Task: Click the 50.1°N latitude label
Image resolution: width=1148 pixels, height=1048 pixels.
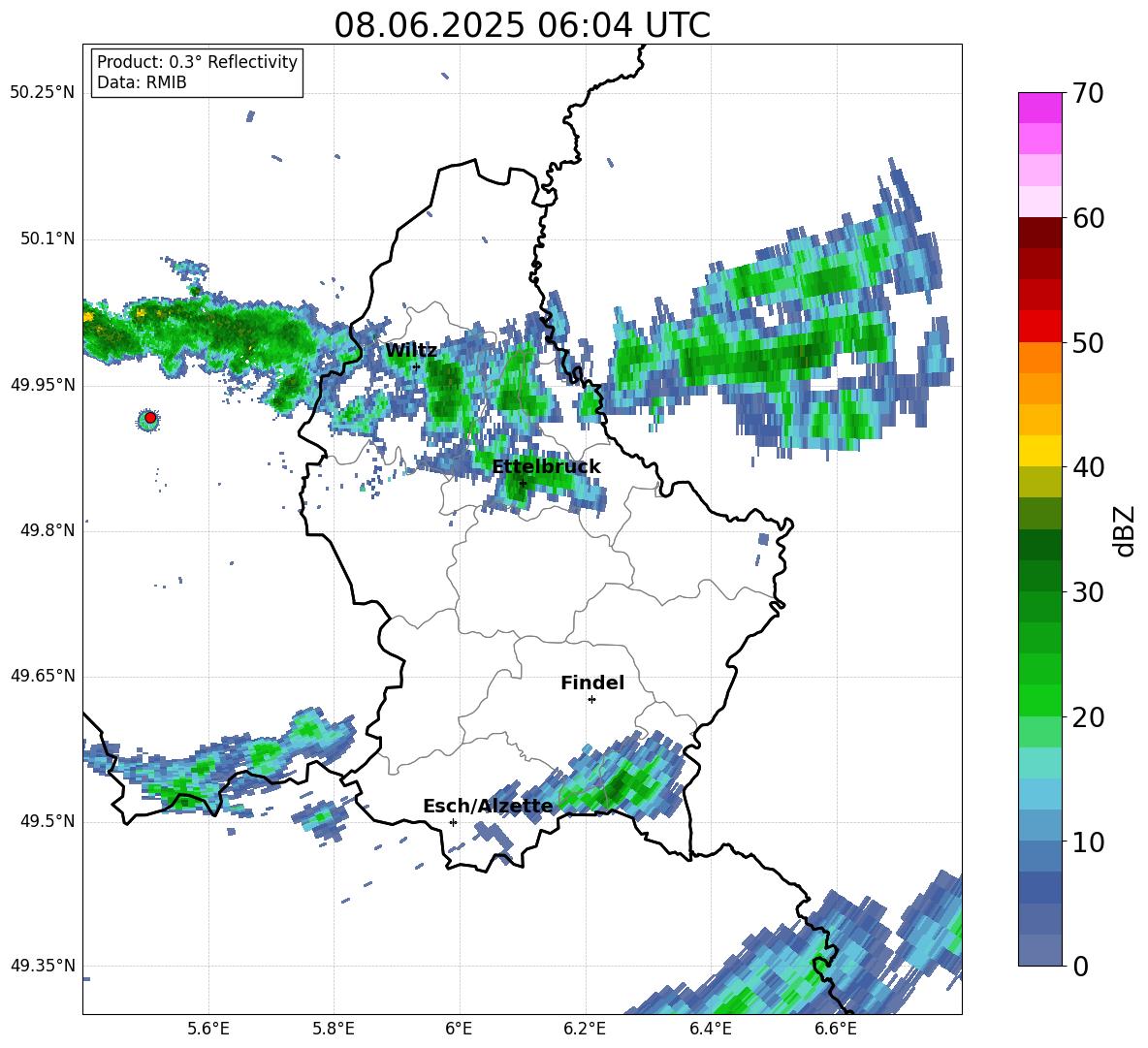Action: (48, 239)
